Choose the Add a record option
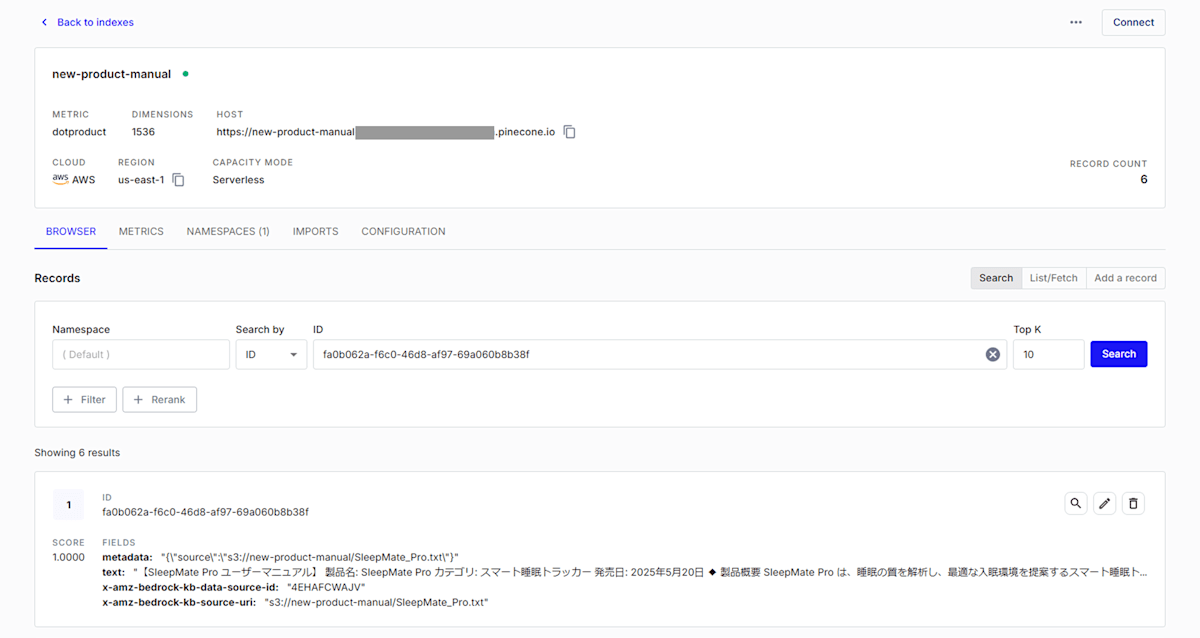1200x638 pixels. coord(1125,278)
